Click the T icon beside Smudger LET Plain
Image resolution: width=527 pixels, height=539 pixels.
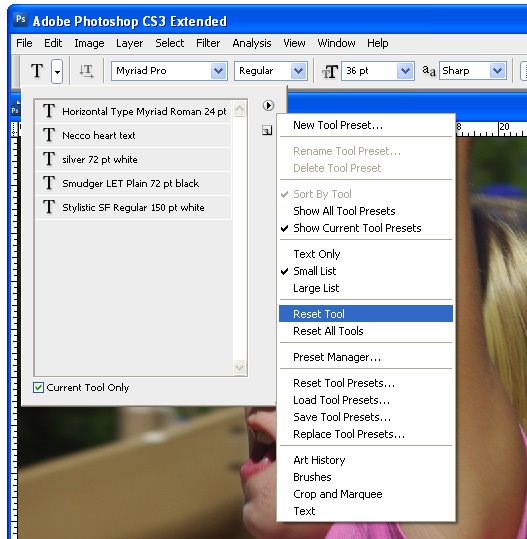click(49, 183)
